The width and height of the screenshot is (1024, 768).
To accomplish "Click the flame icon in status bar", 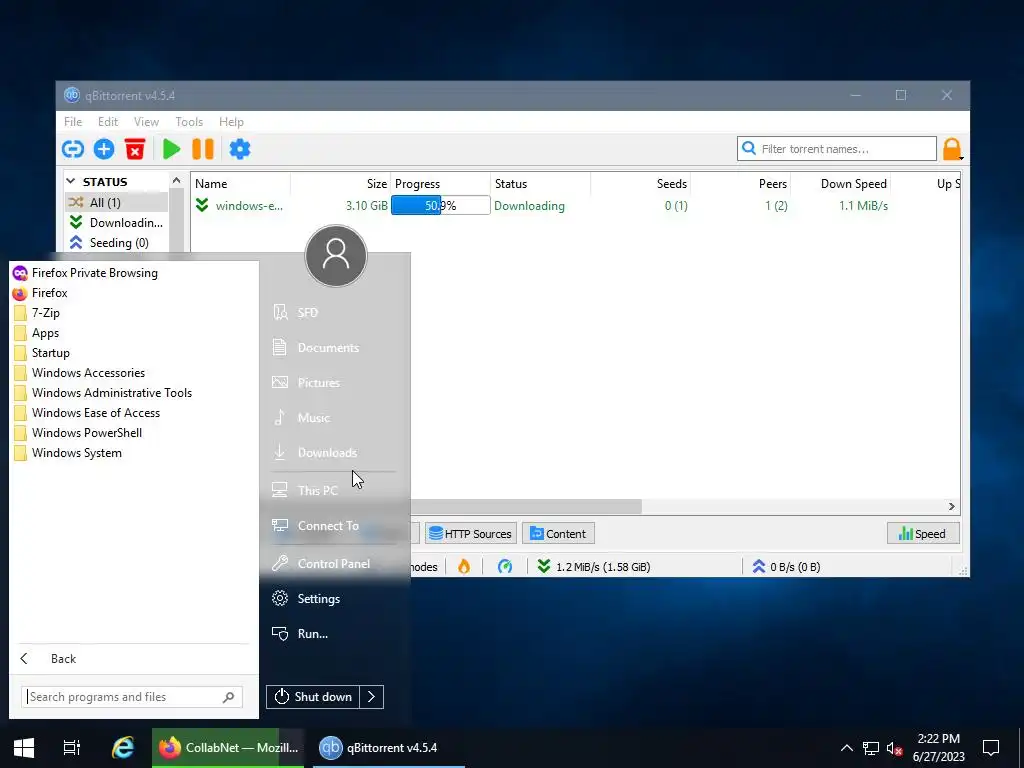I will (x=464, y=566).
